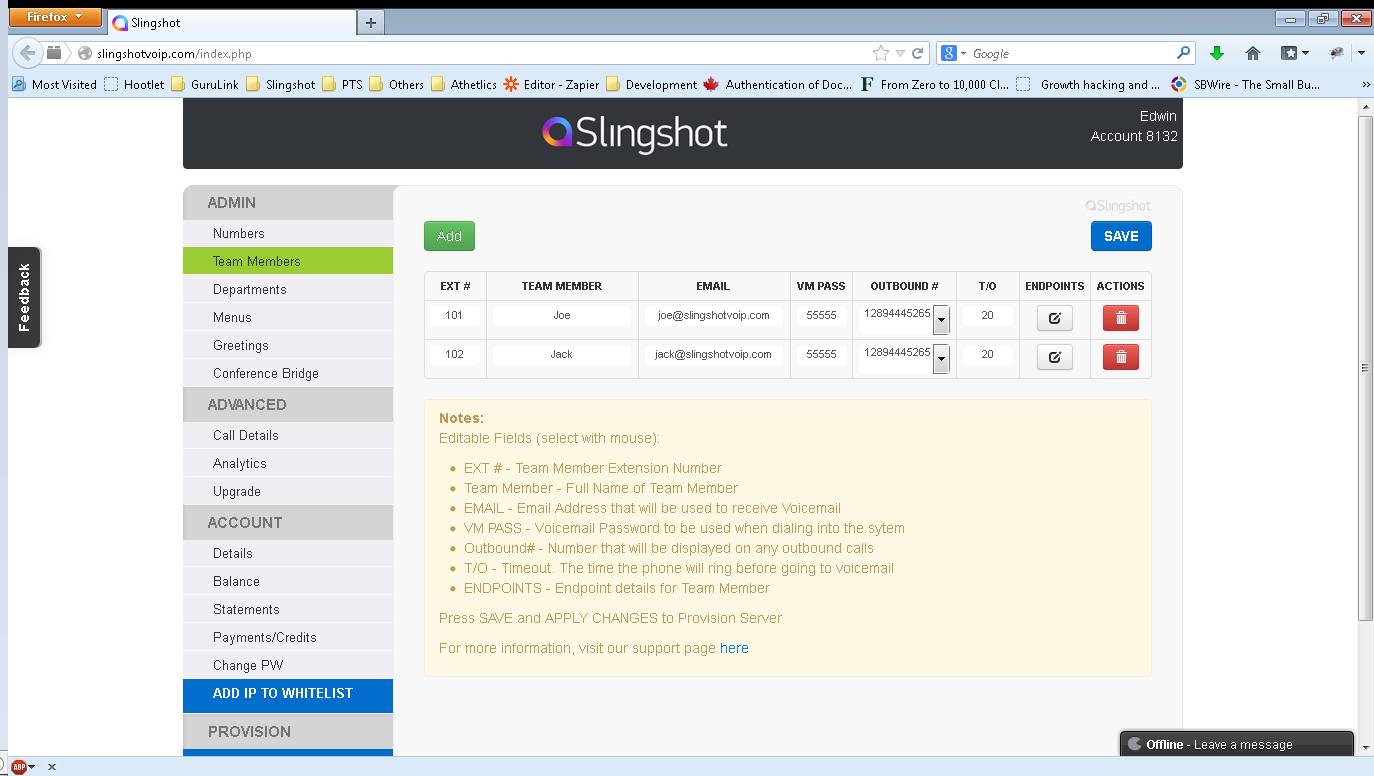
Task: Edit endpoints for team member Jack
Action: tap(1054, 357)
